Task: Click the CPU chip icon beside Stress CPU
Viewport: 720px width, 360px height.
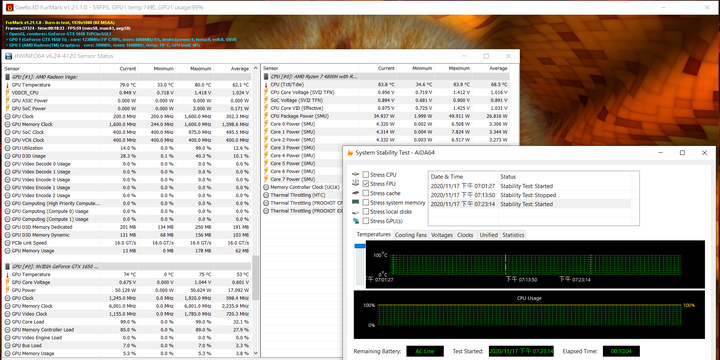Action: [355, 174]
